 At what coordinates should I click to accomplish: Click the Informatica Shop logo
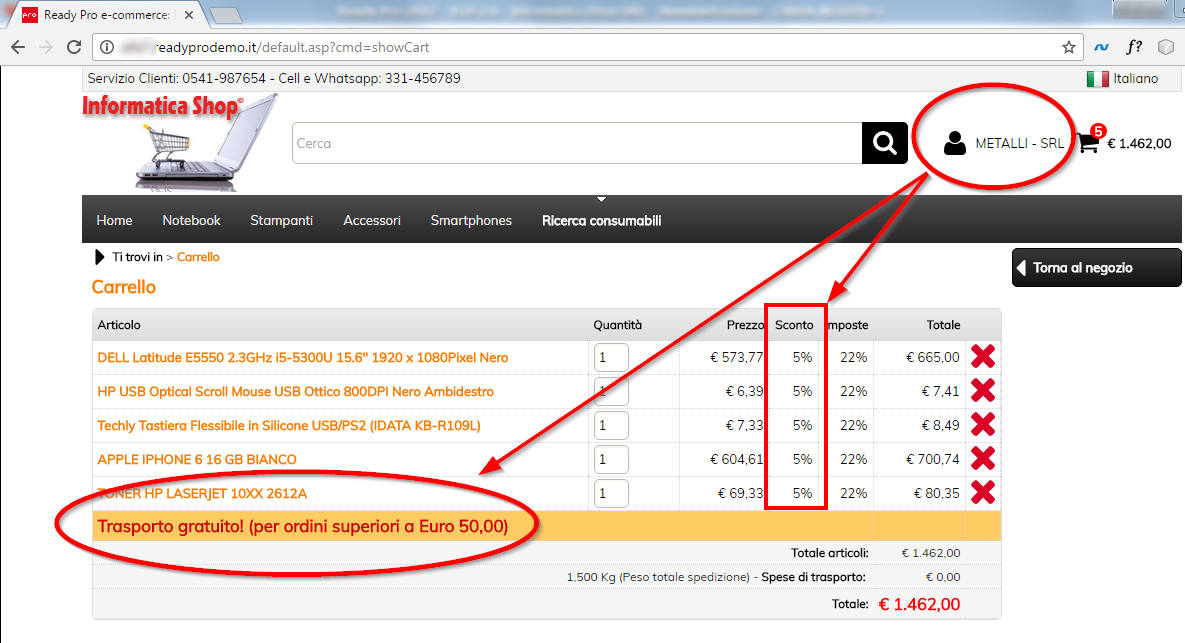[x=180, y=142]
